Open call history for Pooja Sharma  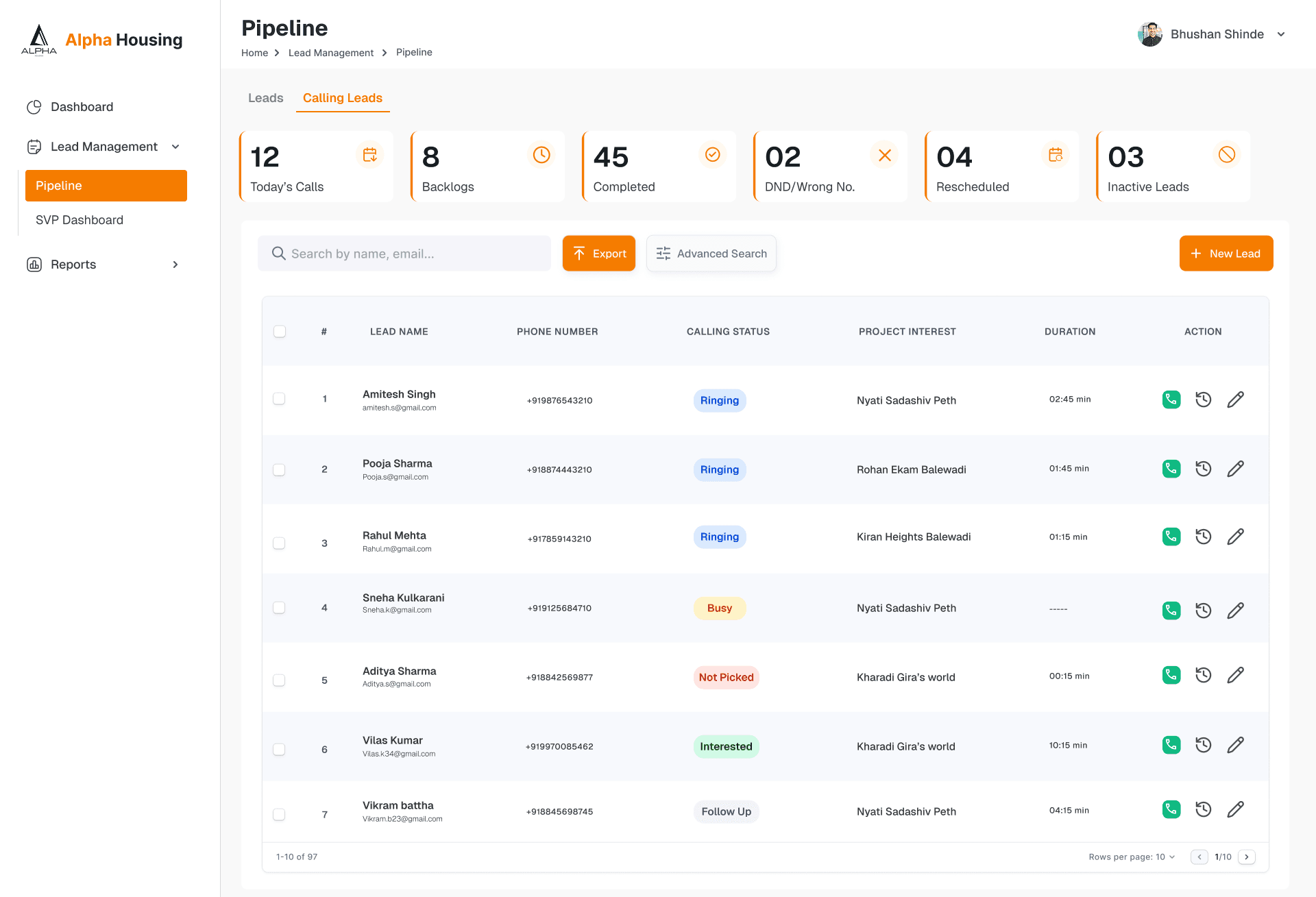(1204, 469)
